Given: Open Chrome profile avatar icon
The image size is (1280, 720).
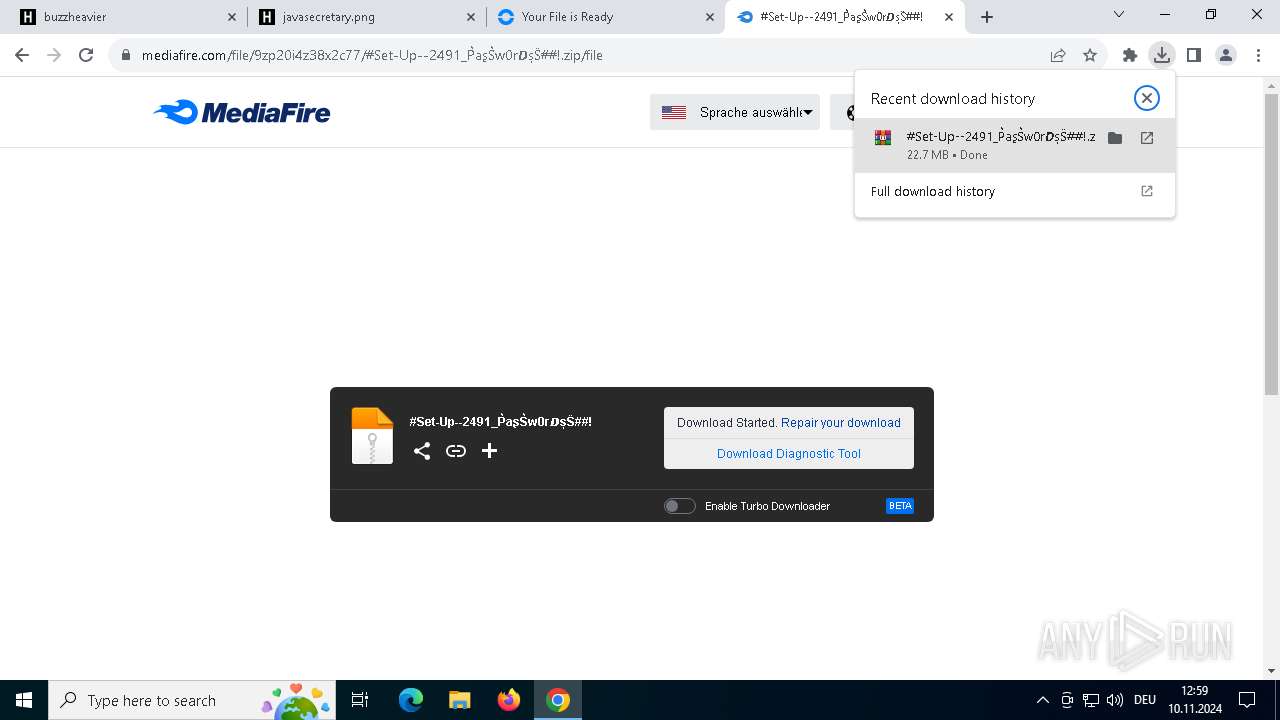Looking at the screenshot, I should [1226, 55].
